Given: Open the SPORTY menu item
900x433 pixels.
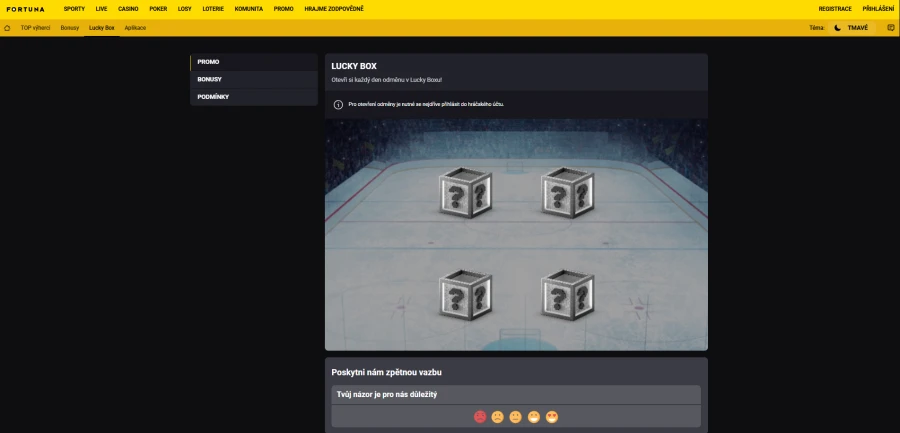Looking at the screenshot, I should (74, 9).
